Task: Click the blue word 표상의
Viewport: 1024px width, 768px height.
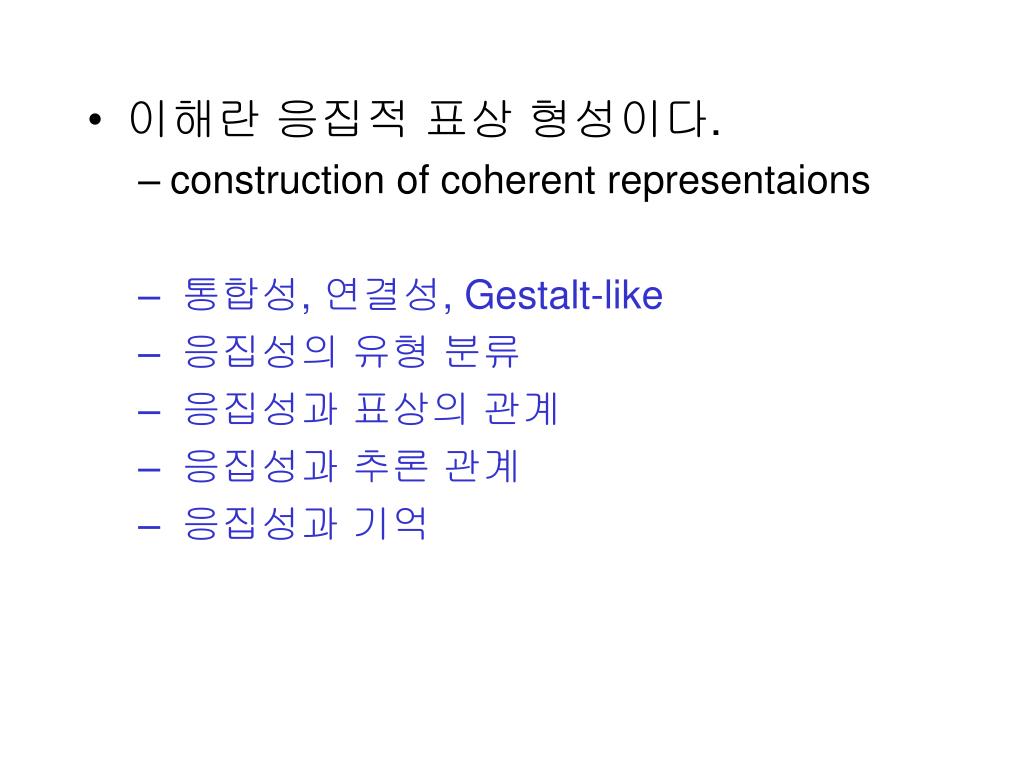Action: point(411,409)
